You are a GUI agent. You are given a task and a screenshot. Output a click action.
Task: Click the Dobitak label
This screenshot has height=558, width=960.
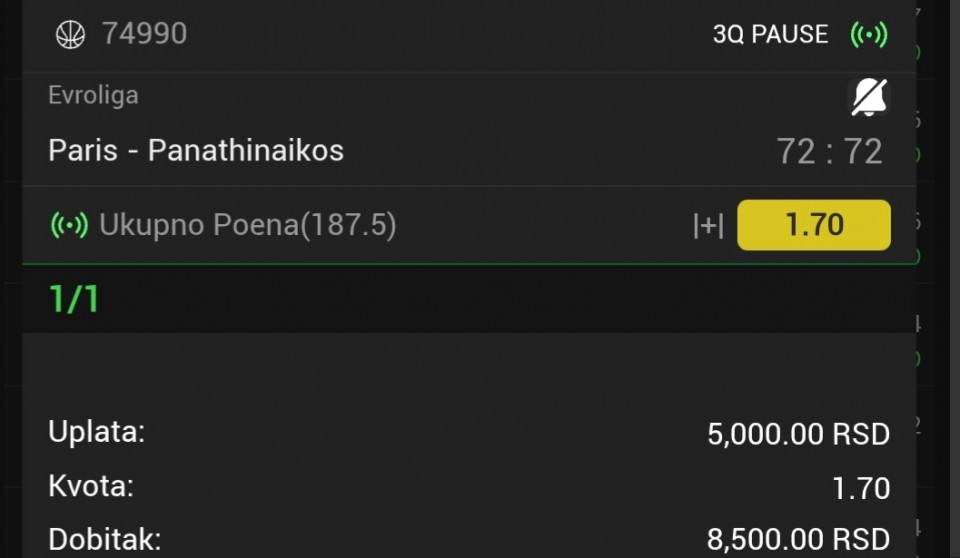[104, 539]
